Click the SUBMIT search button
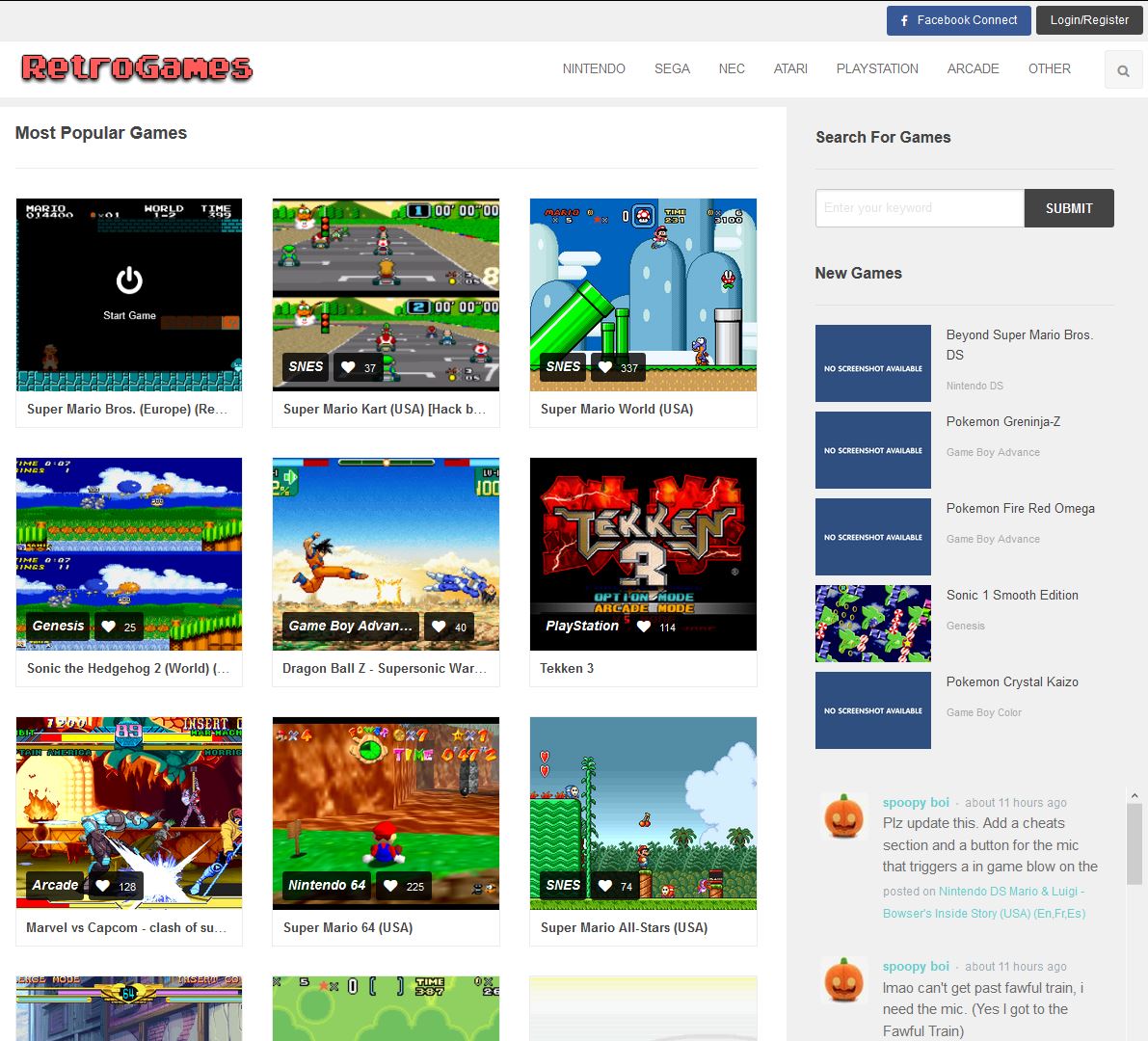 point(1069,208)
